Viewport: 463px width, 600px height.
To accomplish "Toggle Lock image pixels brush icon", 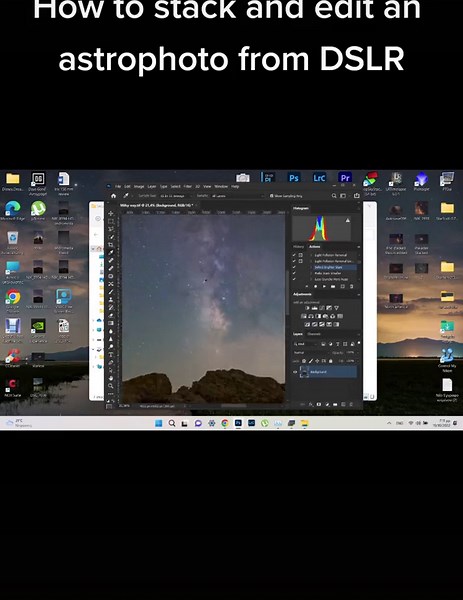I will 311,361.
